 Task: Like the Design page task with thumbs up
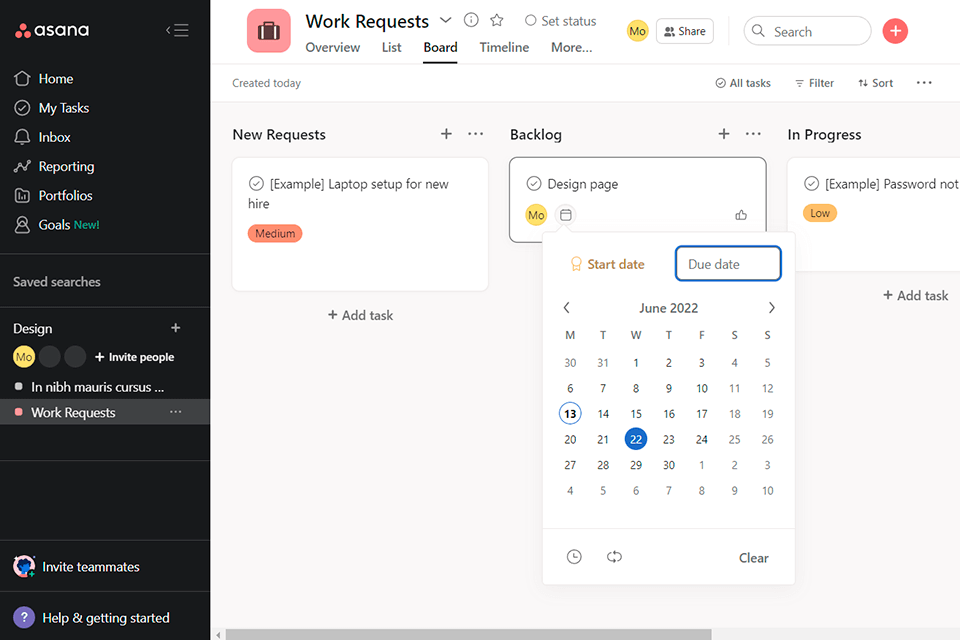click(x=741, y=215)
